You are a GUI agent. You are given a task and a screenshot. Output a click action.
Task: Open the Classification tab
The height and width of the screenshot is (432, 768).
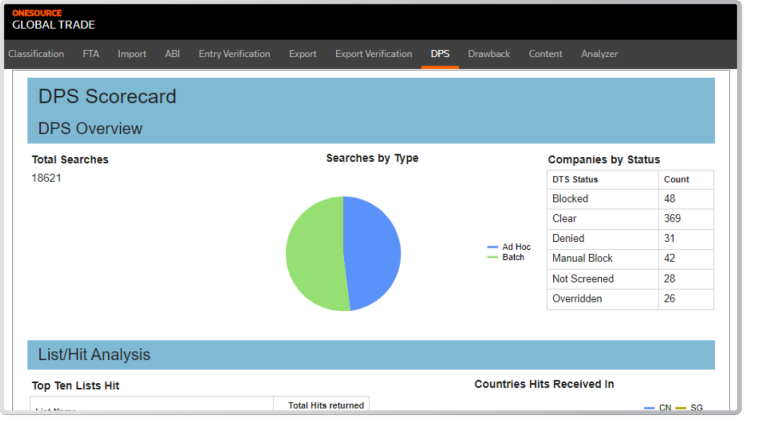[x=36, y=54]
